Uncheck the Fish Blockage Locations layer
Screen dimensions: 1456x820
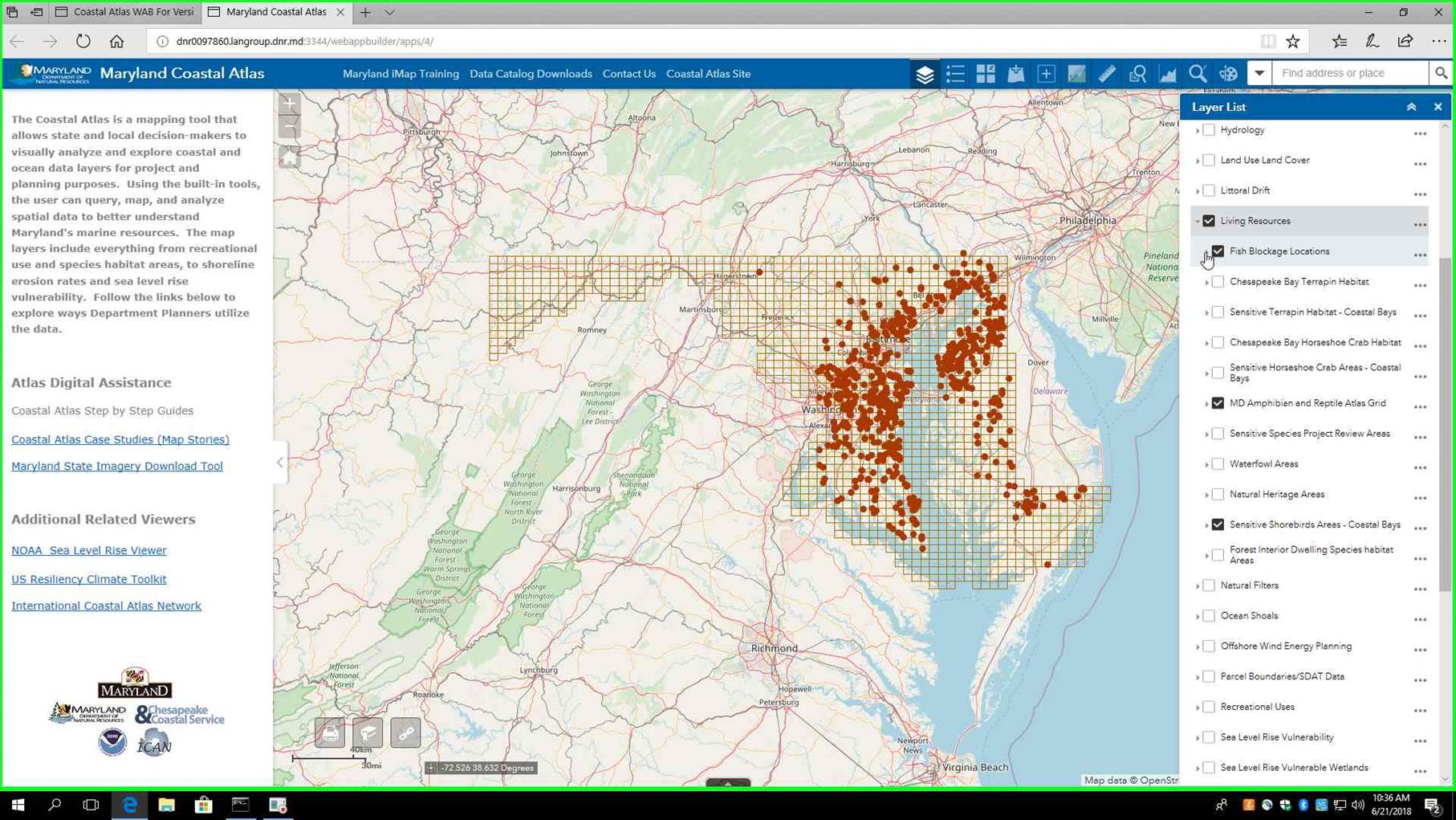coord(1218,251)
